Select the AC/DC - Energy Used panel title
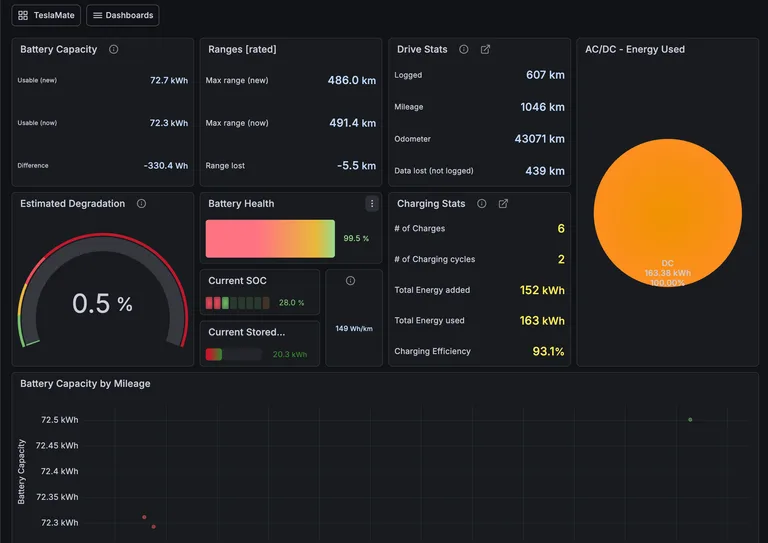This screenshot has width=768, height=543. click(x=635, y=49)
